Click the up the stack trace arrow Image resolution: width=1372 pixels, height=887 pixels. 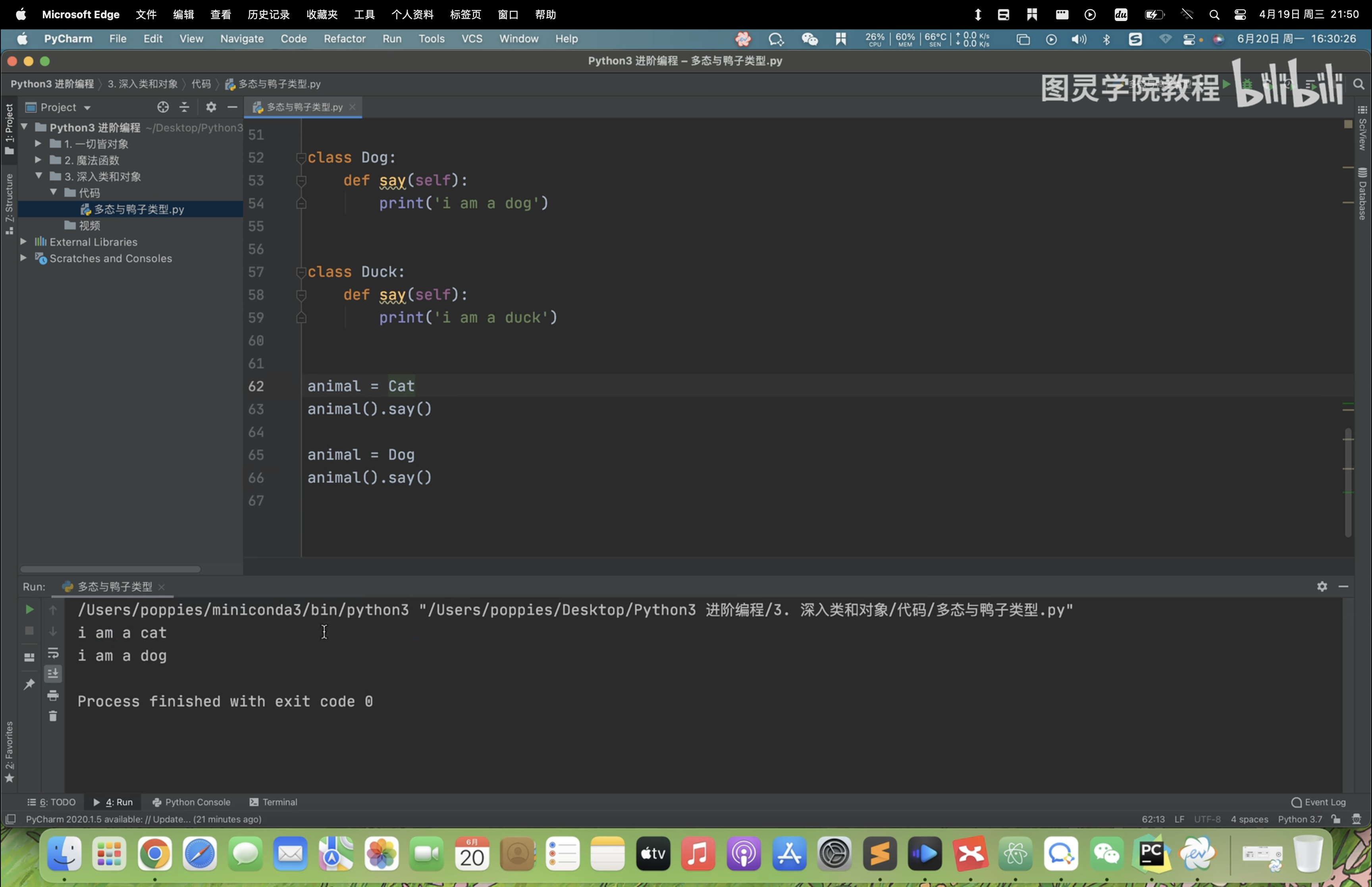[53, 609]
